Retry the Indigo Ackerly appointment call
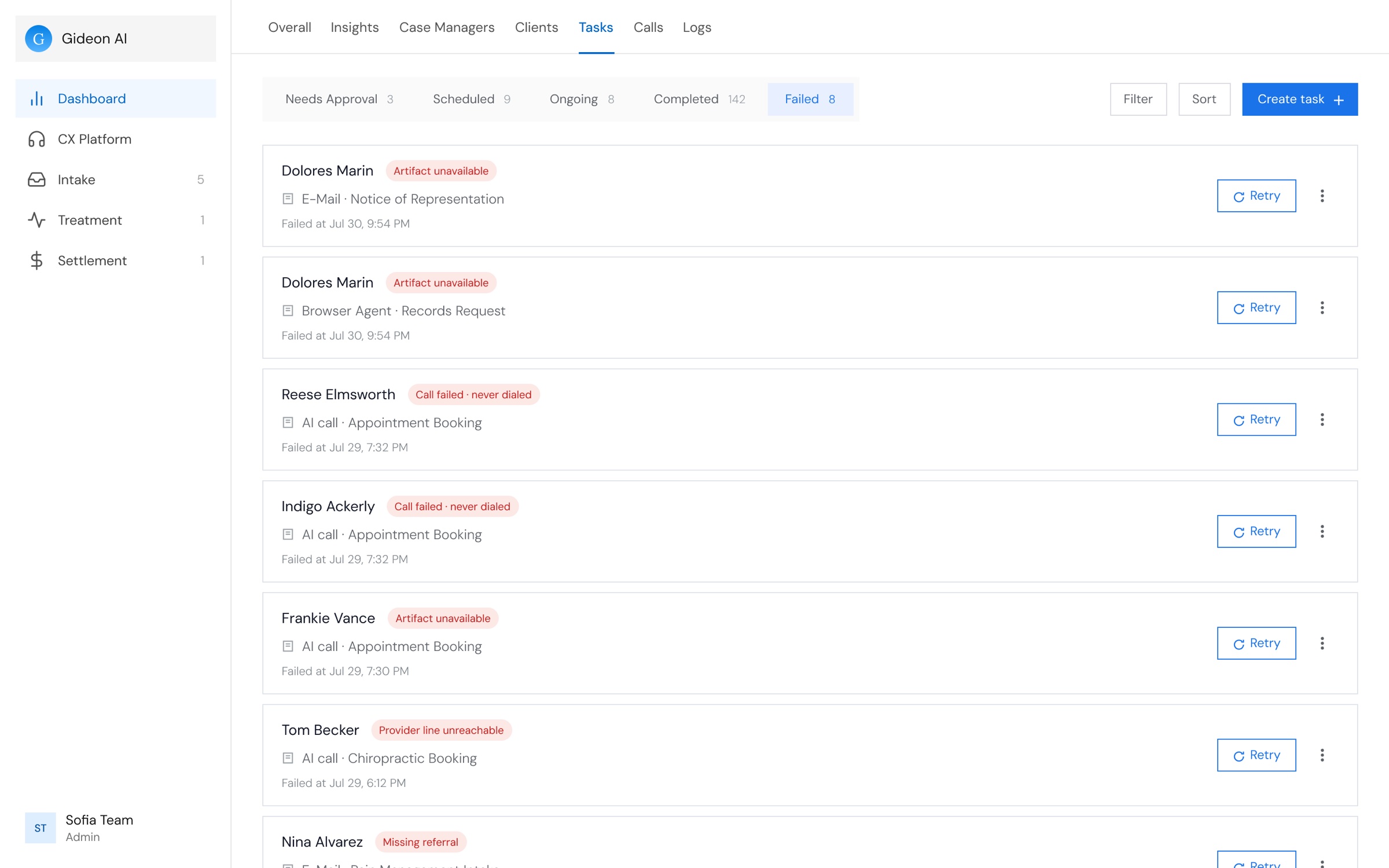The image size is (1389, 868). [1256, 531]
